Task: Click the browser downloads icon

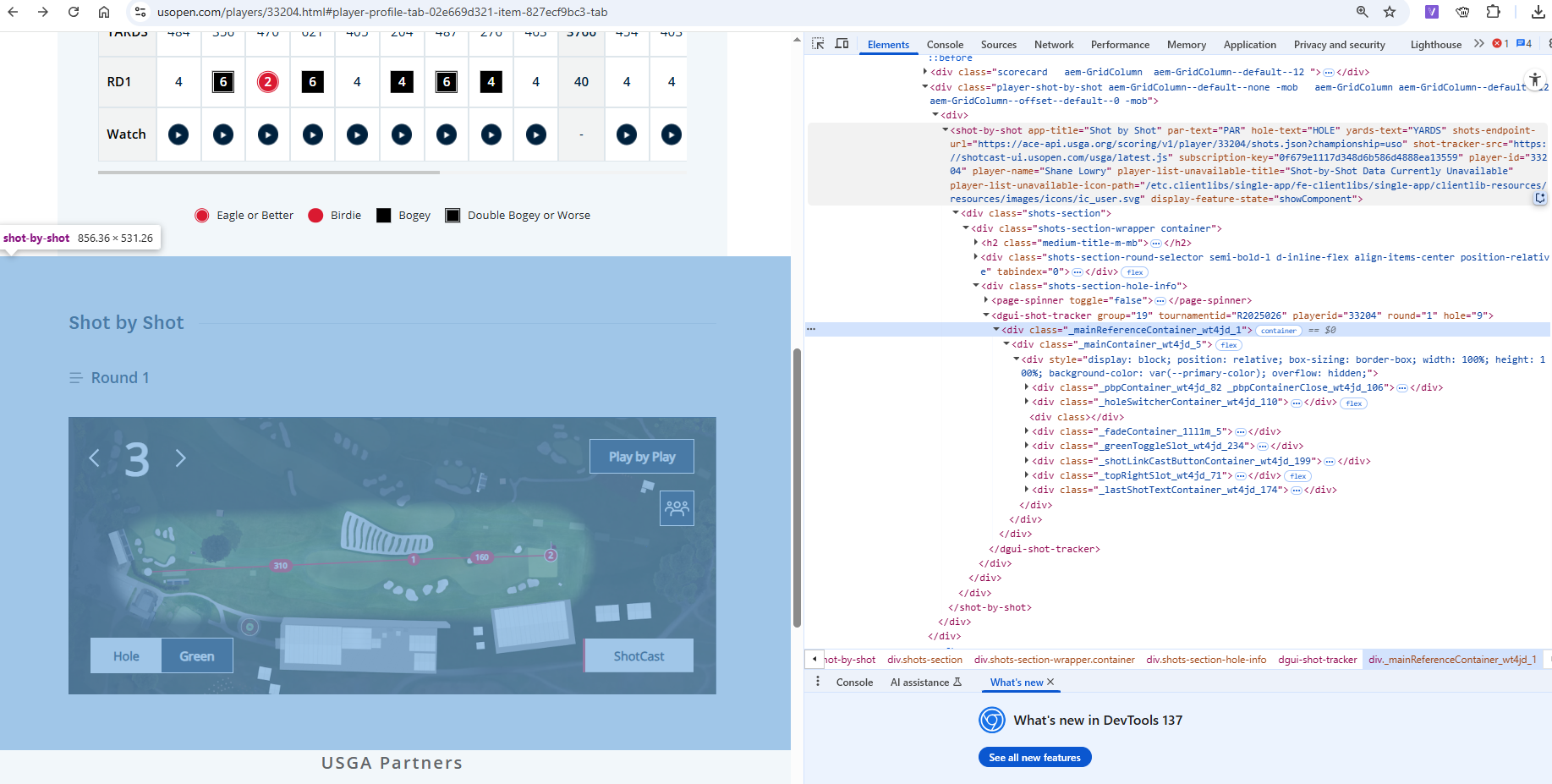Action: click(1538, 12)
